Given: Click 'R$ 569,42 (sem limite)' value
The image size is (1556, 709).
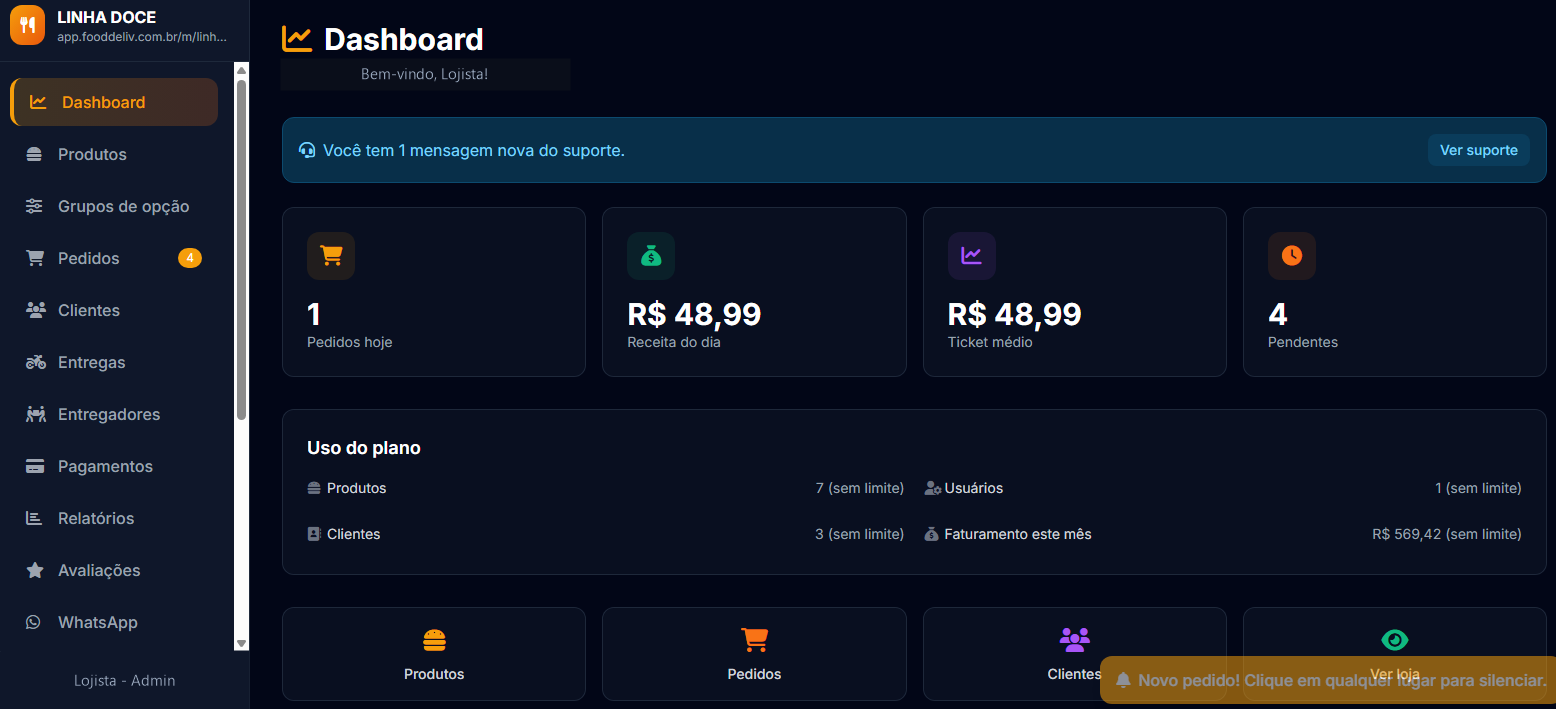Looking at the screenshot, I should pyautogui.click(x=1447, y=534).
